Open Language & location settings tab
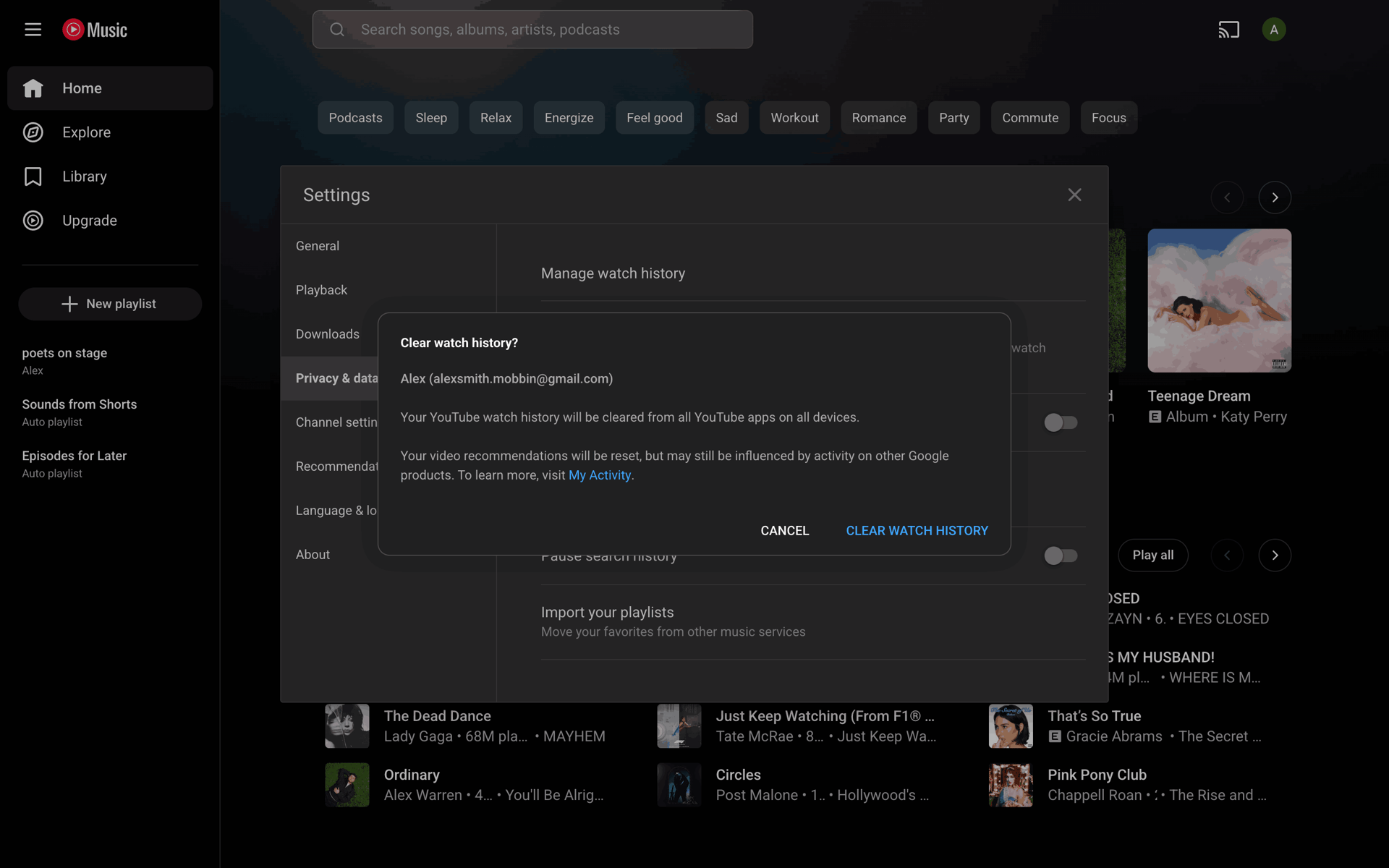The height and width of the screenshot is (868, 1389). click(329, 511)
